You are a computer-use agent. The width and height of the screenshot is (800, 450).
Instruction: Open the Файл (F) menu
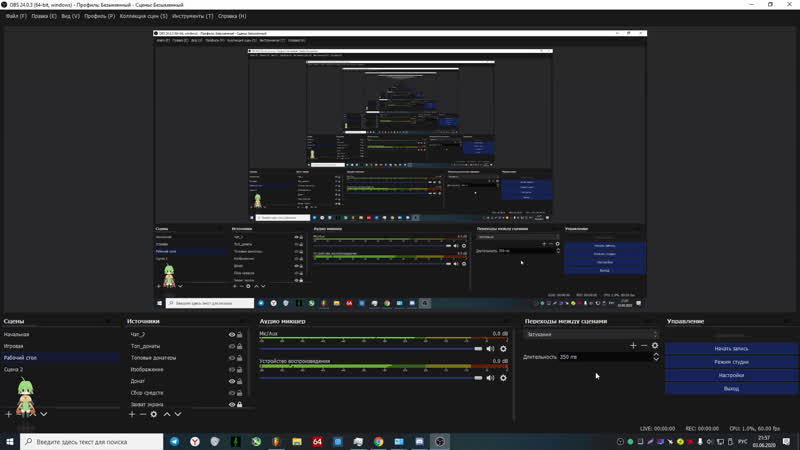coord(16,16)
